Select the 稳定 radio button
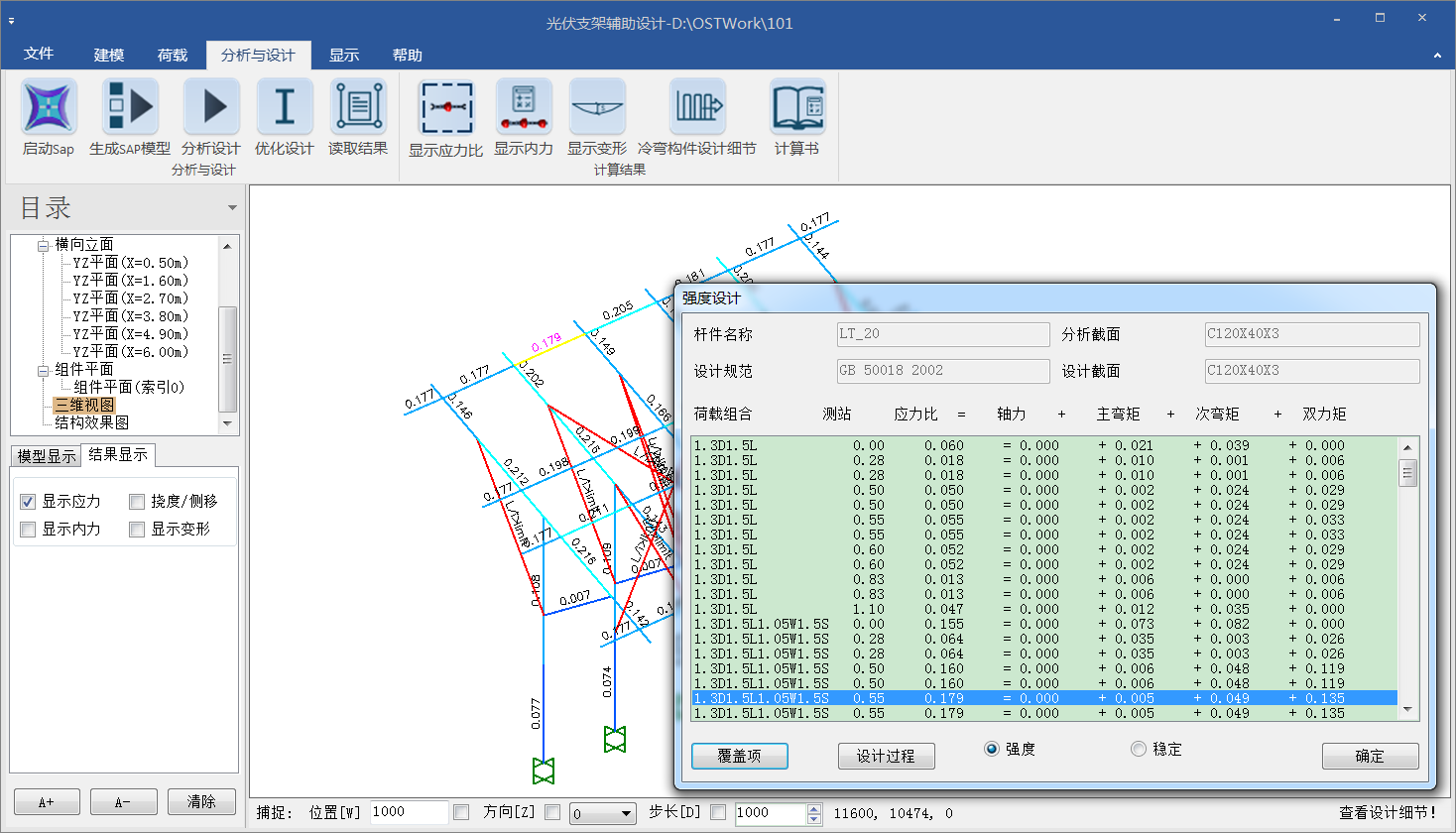Viewport: 1456px width, 833px height. click(x=1139, y=749)
